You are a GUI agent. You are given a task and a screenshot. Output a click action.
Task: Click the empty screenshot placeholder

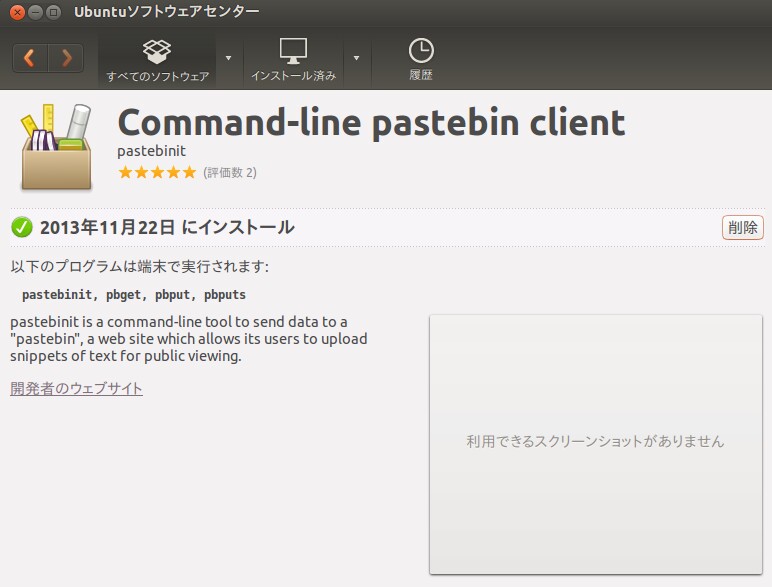click(x=596, y=444)
